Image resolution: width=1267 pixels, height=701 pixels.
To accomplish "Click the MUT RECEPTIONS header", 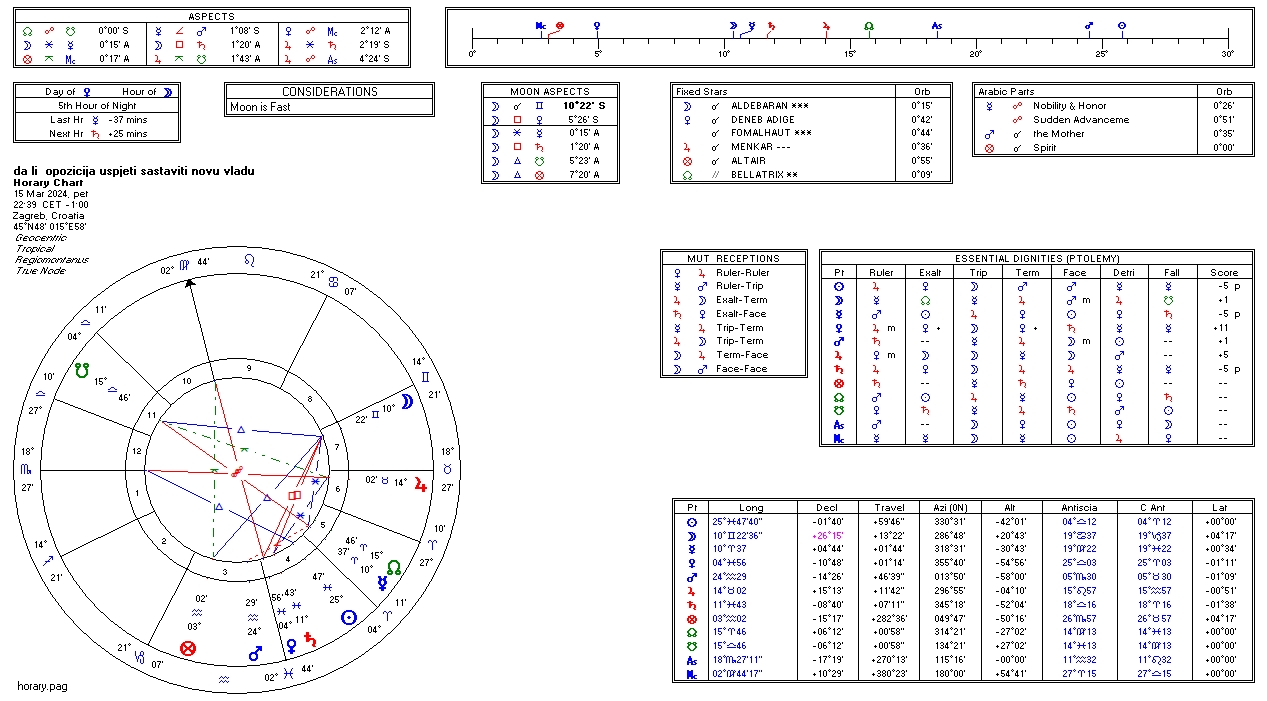I will [734, 258].
